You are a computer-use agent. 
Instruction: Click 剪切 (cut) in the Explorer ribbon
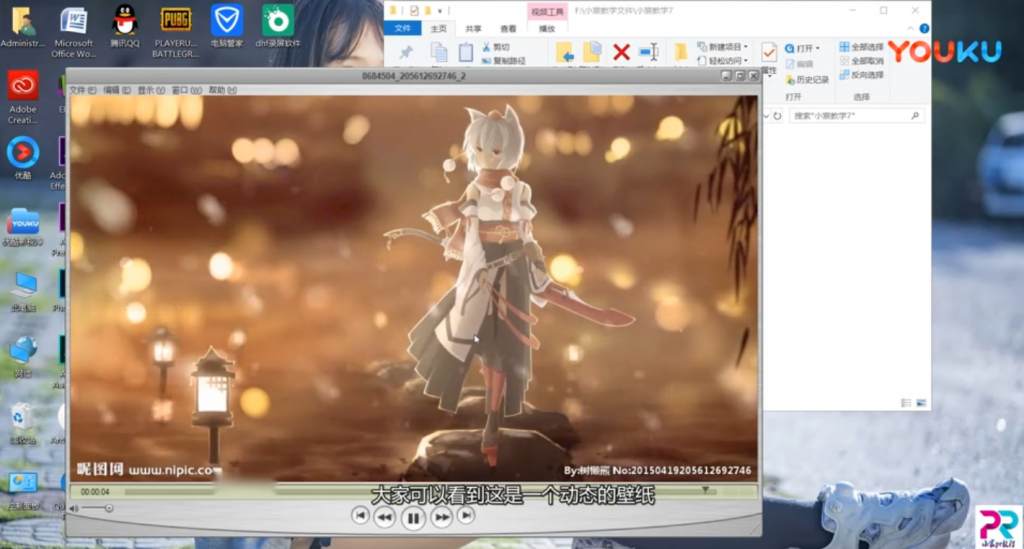point(496,47)
